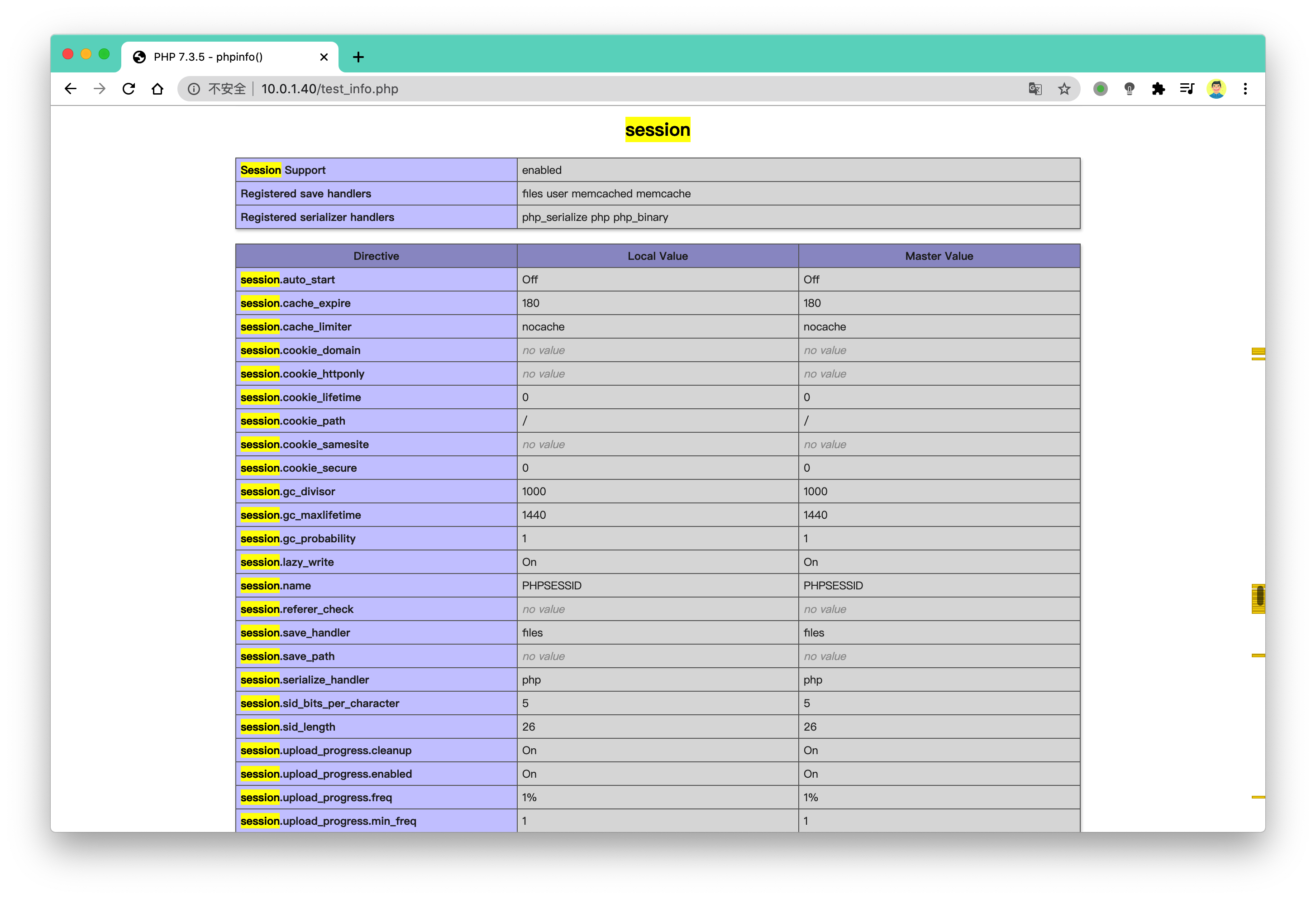The image size is (1316, 899).
Task: Click the green circle extension icon
Action: coord(1100,89)
